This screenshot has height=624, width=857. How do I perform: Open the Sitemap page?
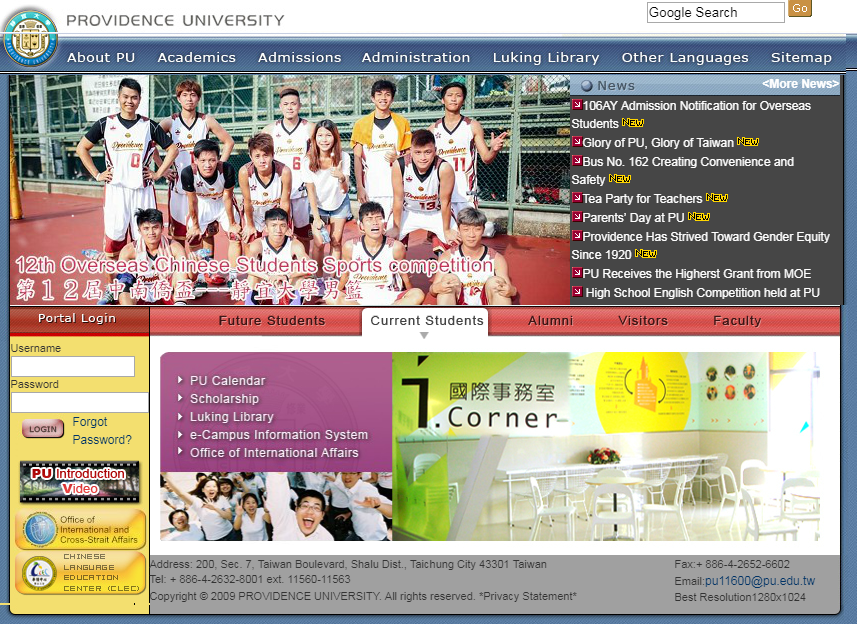pyautogui.click(x=801, y=57)
